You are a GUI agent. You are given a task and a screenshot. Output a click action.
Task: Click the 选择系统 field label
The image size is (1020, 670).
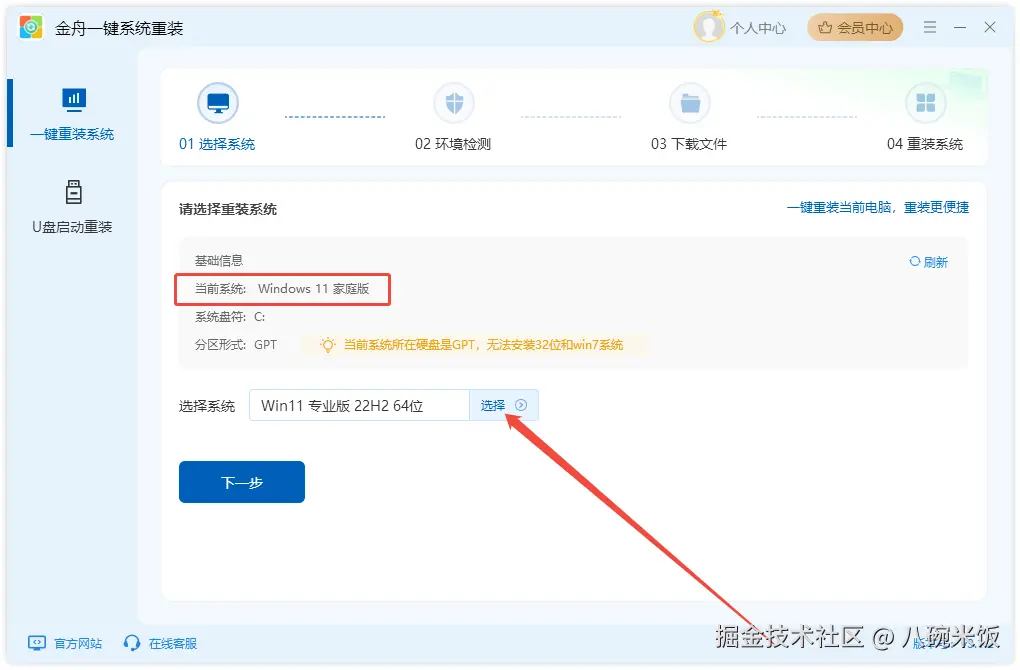207,406
